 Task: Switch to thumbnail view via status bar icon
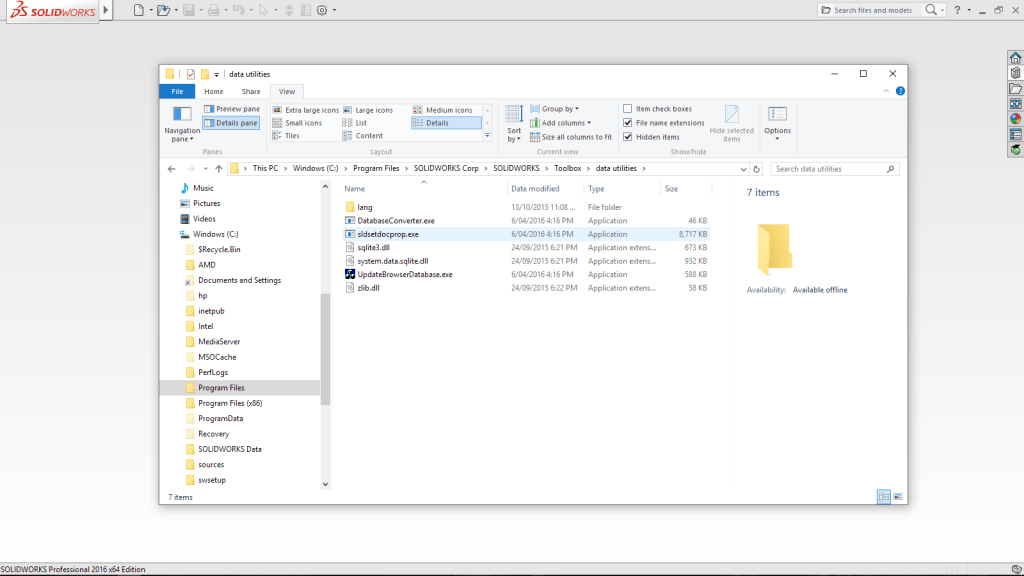tap(896, 496)
